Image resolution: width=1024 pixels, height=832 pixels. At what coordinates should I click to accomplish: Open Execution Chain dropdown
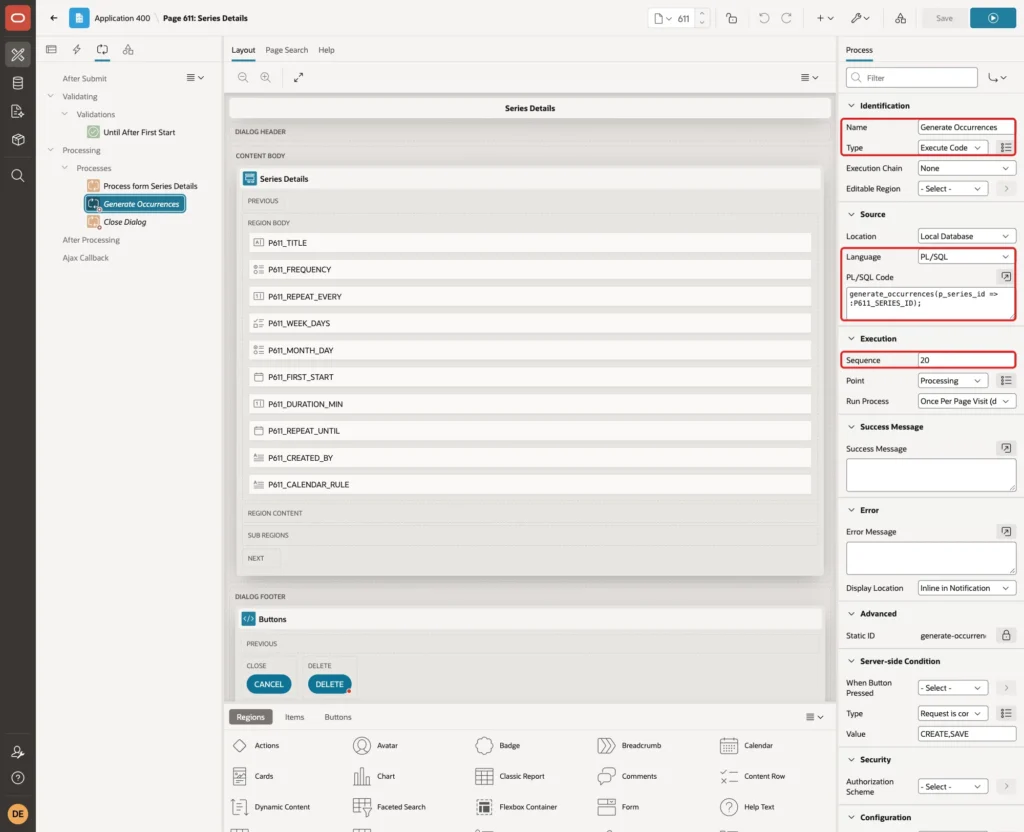coord(967,168)
